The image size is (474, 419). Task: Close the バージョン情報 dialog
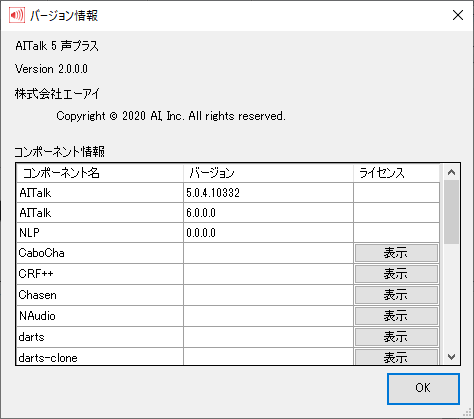(x=458, y=15)
